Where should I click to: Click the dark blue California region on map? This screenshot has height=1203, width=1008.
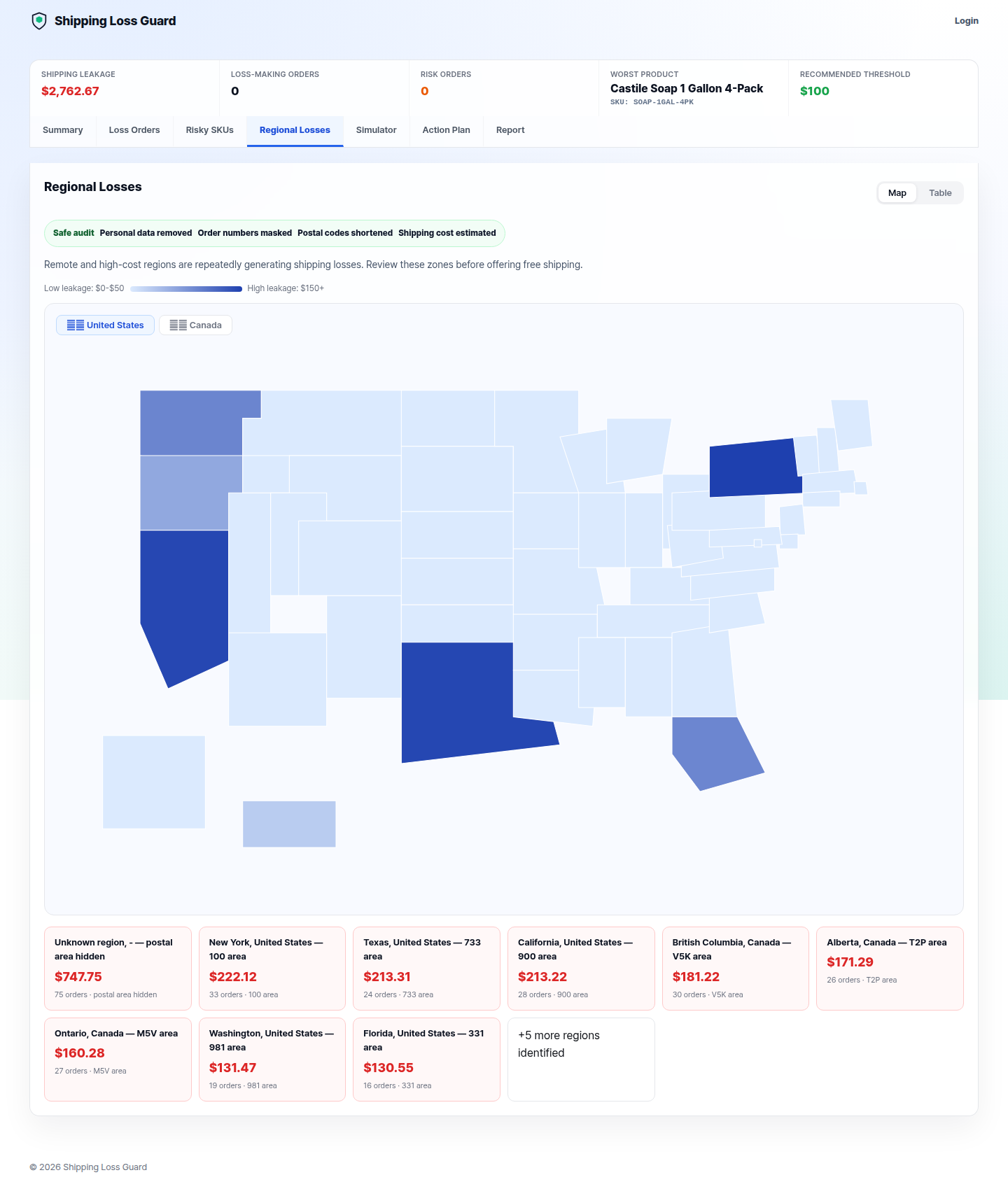click(x=183, y=602)
